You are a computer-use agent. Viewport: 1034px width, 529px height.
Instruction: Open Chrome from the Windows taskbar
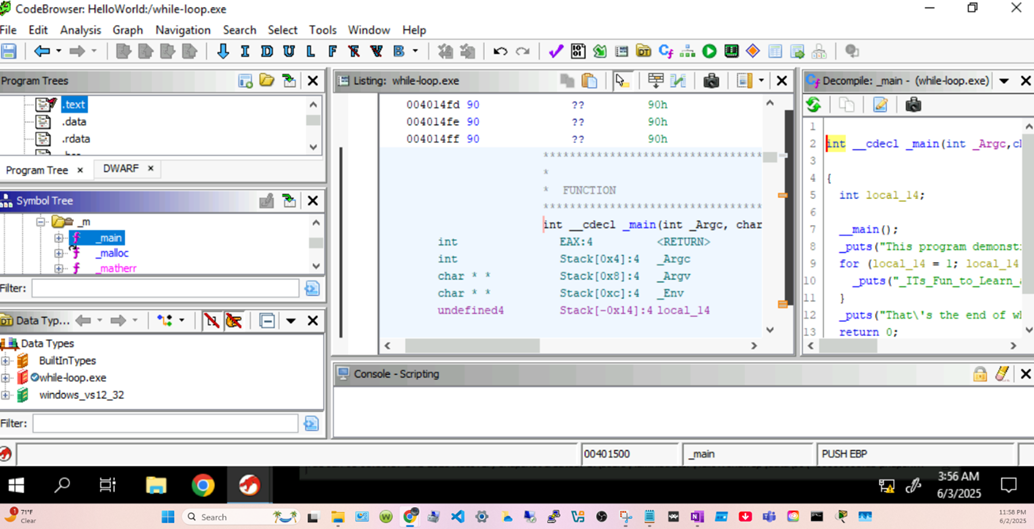point(203,485)
